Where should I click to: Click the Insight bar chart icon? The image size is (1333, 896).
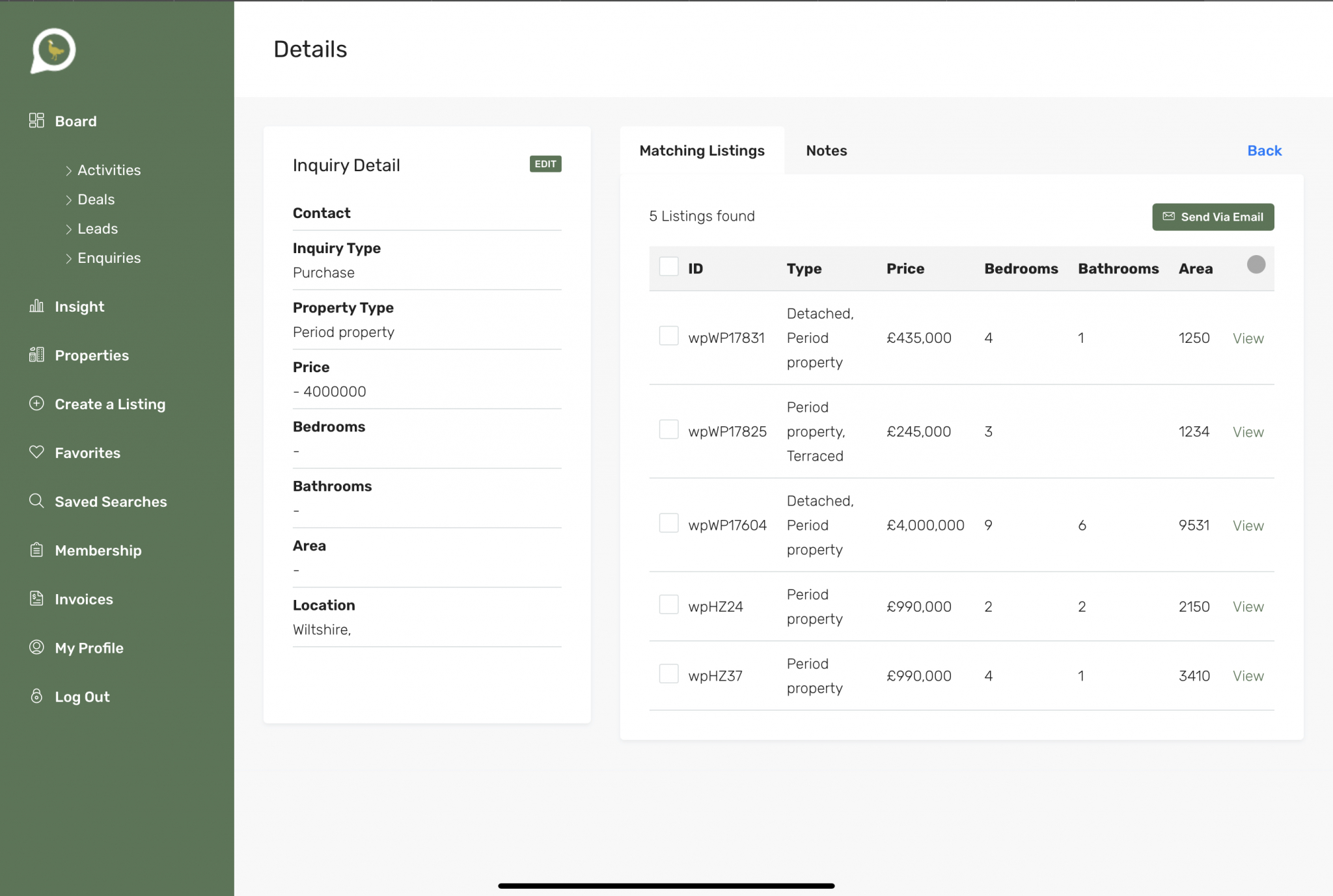pos(36,306)
